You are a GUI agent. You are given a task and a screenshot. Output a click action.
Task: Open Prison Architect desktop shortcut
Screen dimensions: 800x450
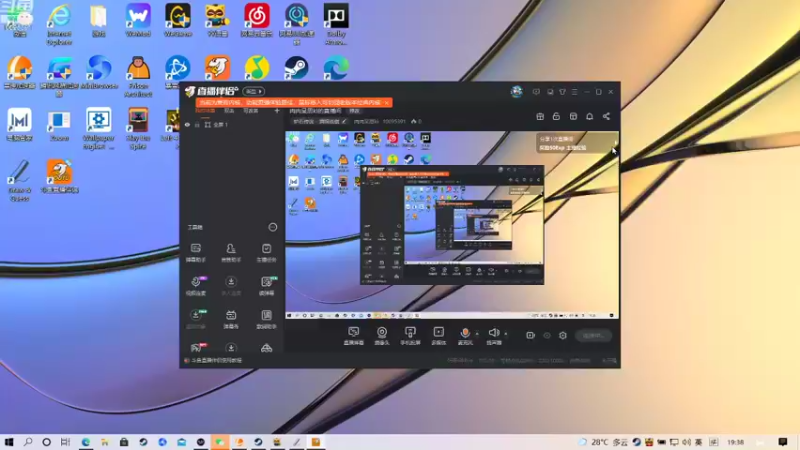(138, 77)
